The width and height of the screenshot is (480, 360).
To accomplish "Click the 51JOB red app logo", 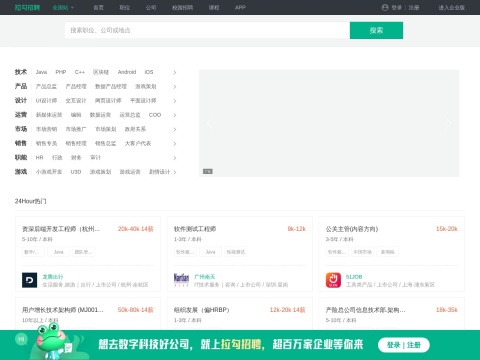I will pyautogui.click(x=333, y=280).
